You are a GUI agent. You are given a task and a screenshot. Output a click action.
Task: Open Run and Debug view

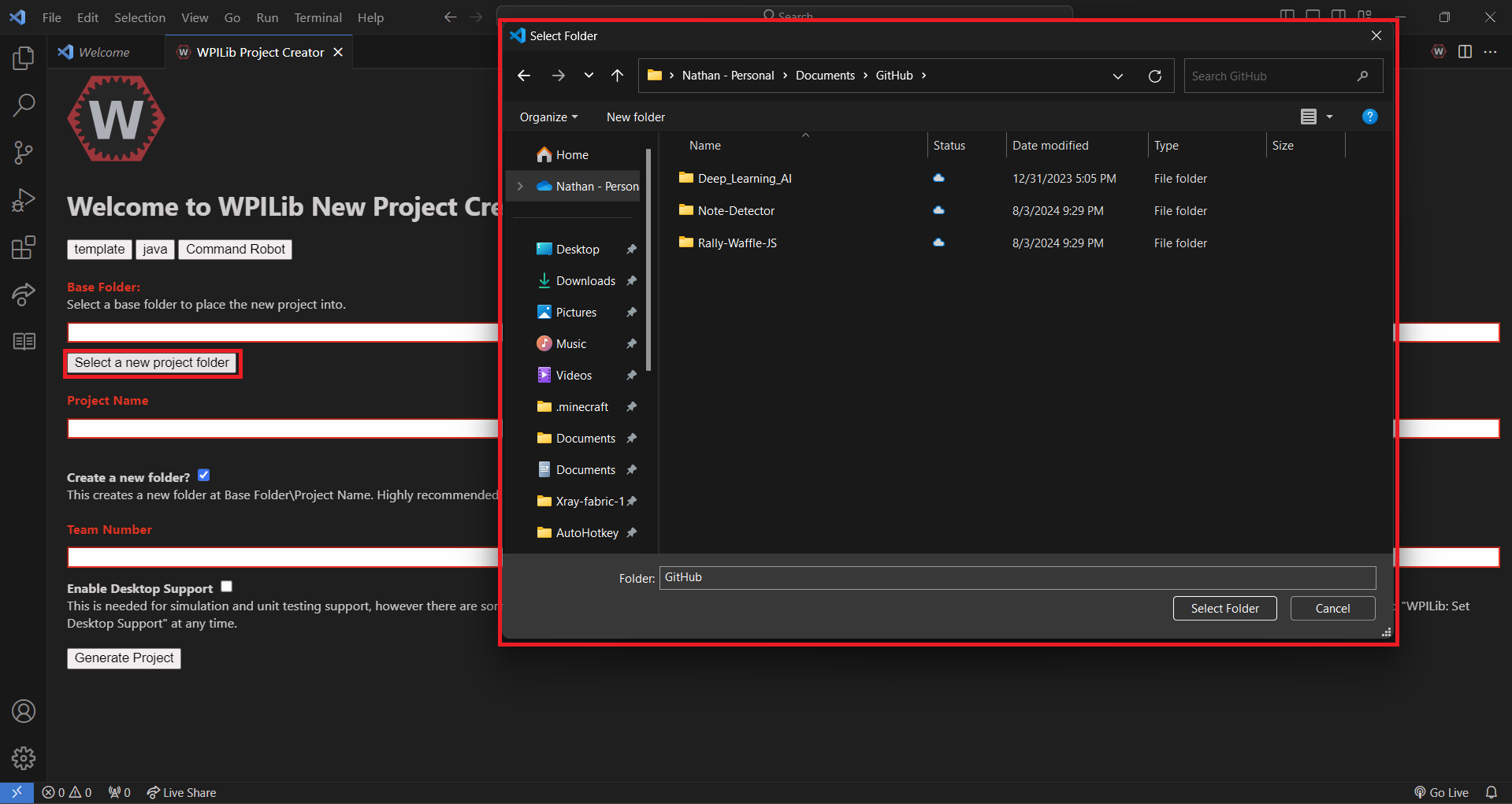[24, 200]
